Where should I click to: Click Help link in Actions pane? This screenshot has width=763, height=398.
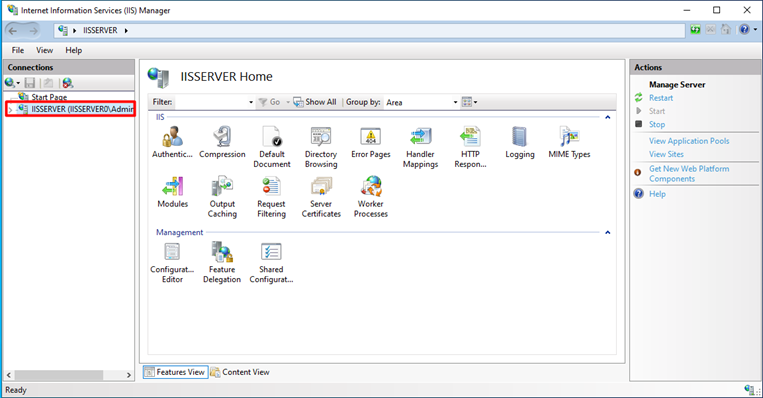[x=657, y=194]
